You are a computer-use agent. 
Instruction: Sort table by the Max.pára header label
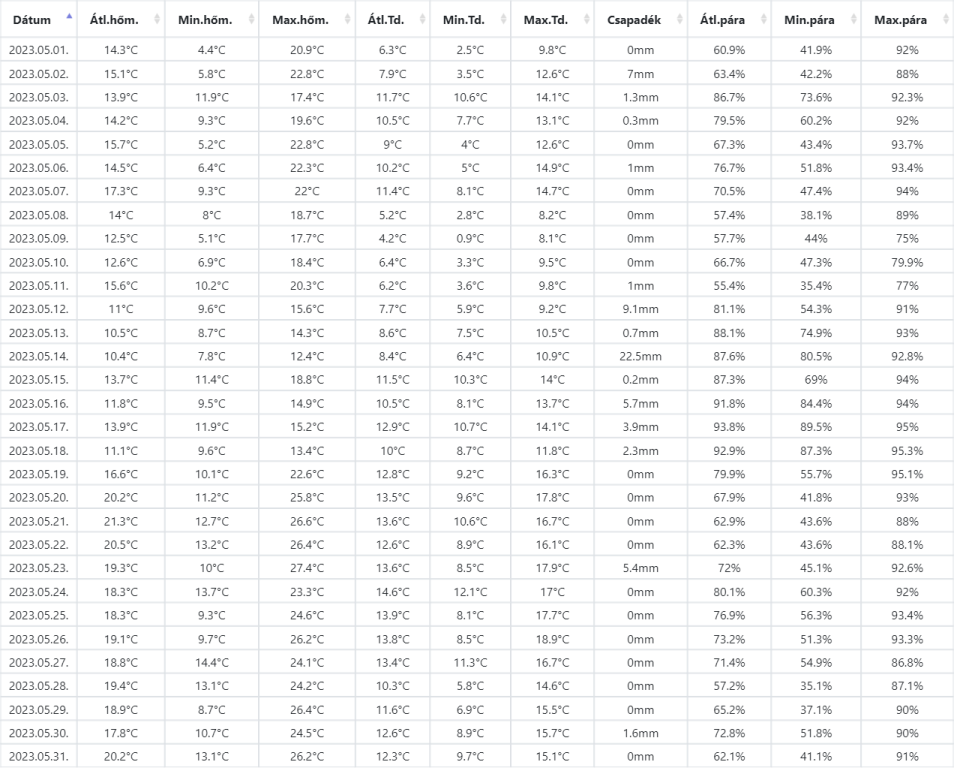(900, 20)
